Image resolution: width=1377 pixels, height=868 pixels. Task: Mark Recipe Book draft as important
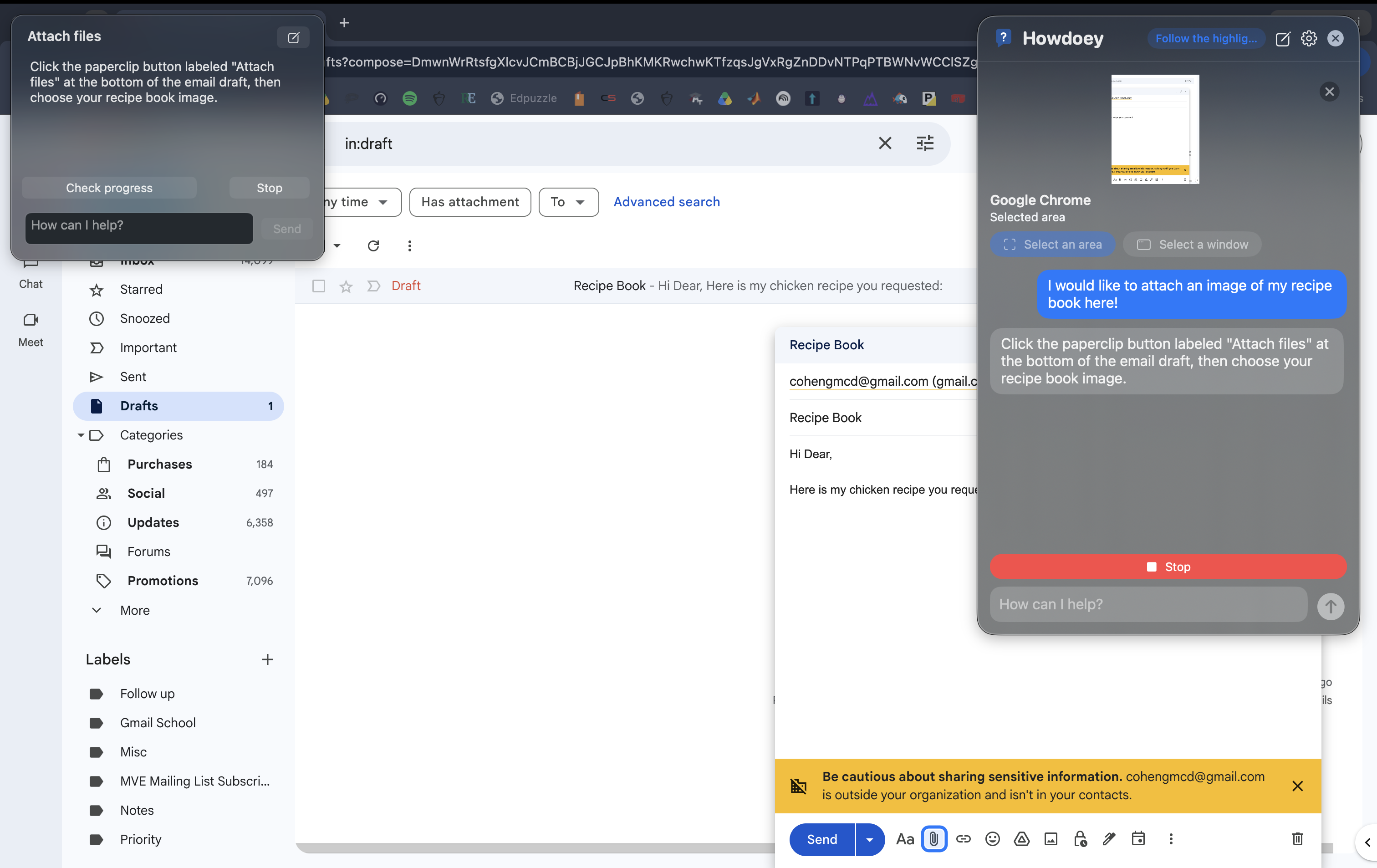(373, 286)
